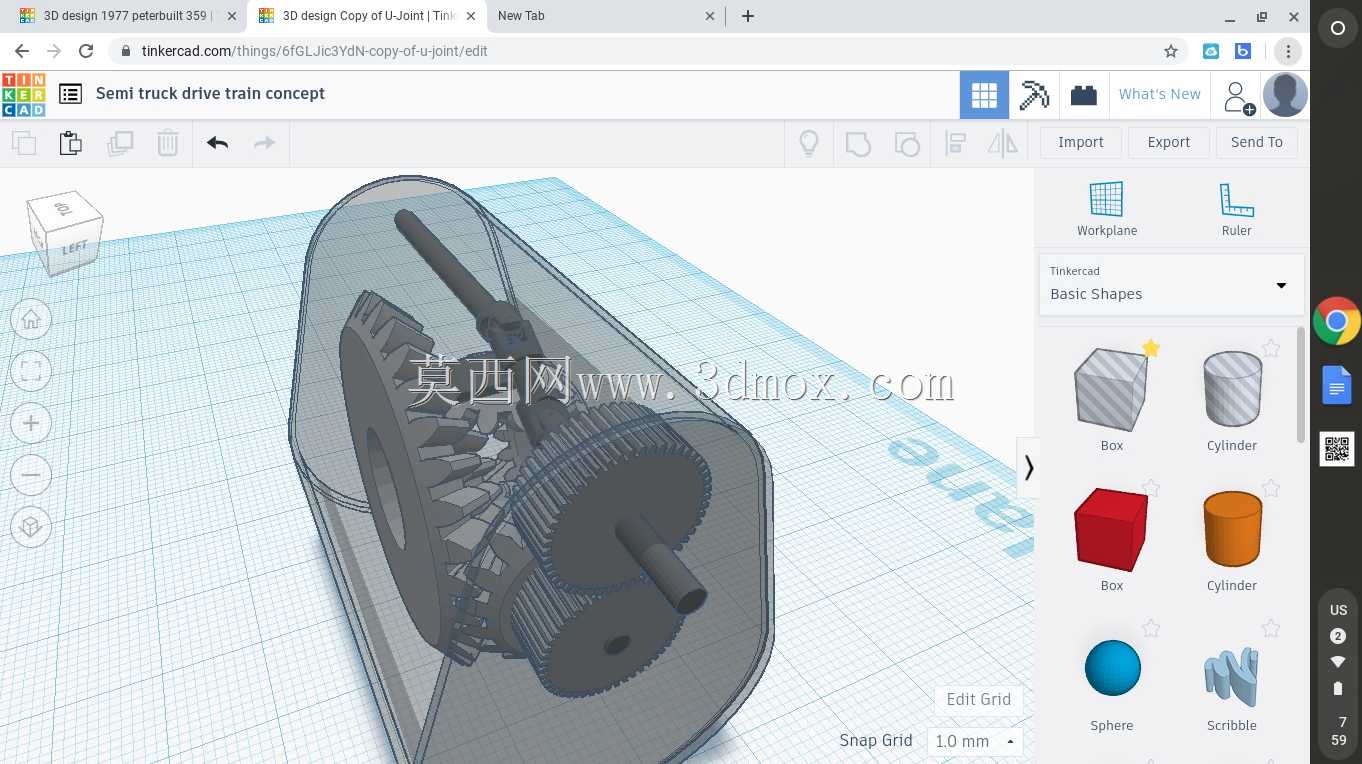
Task: Click the Export button
Action: pos(1169,142)
